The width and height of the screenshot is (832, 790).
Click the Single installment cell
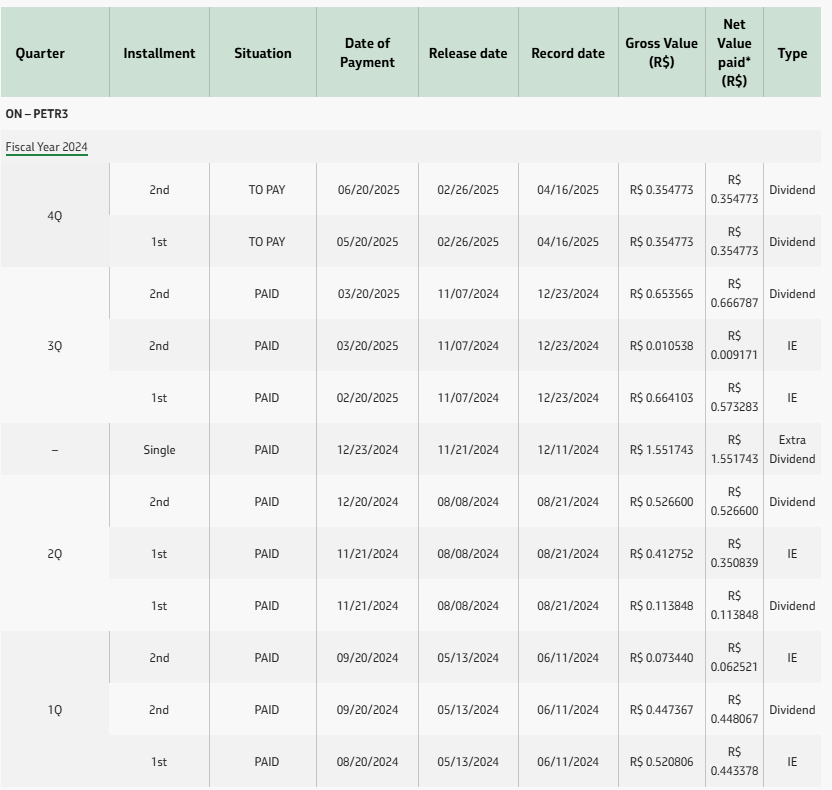[159, 450]
